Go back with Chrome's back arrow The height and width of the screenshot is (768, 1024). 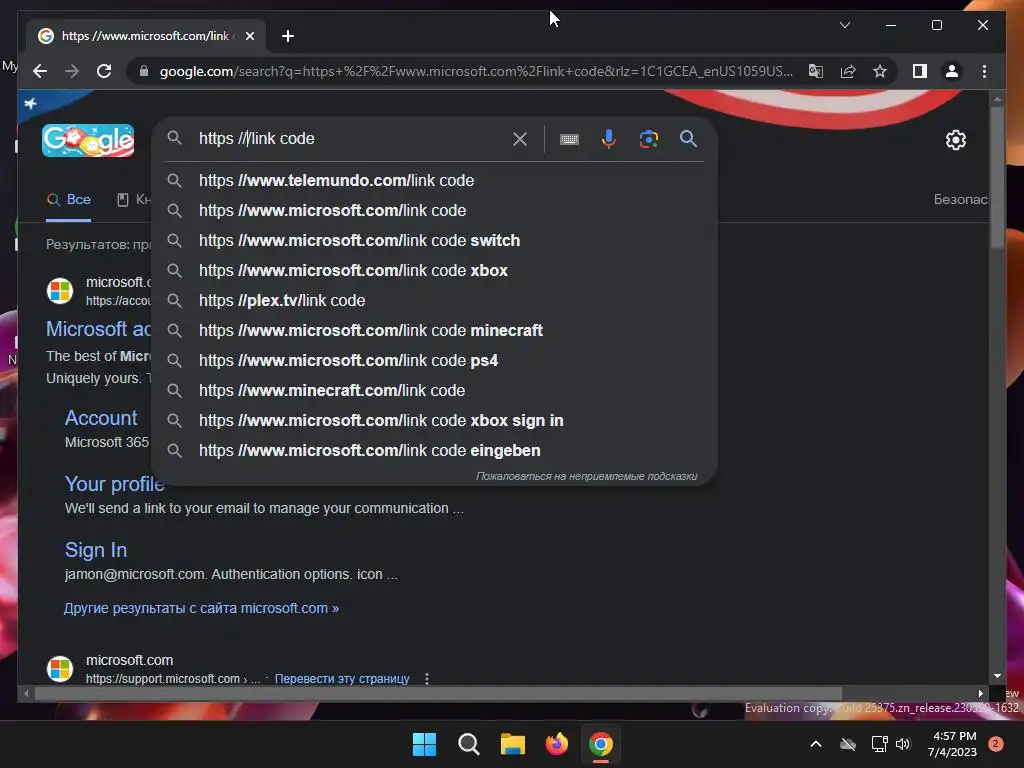pos(40,71)
